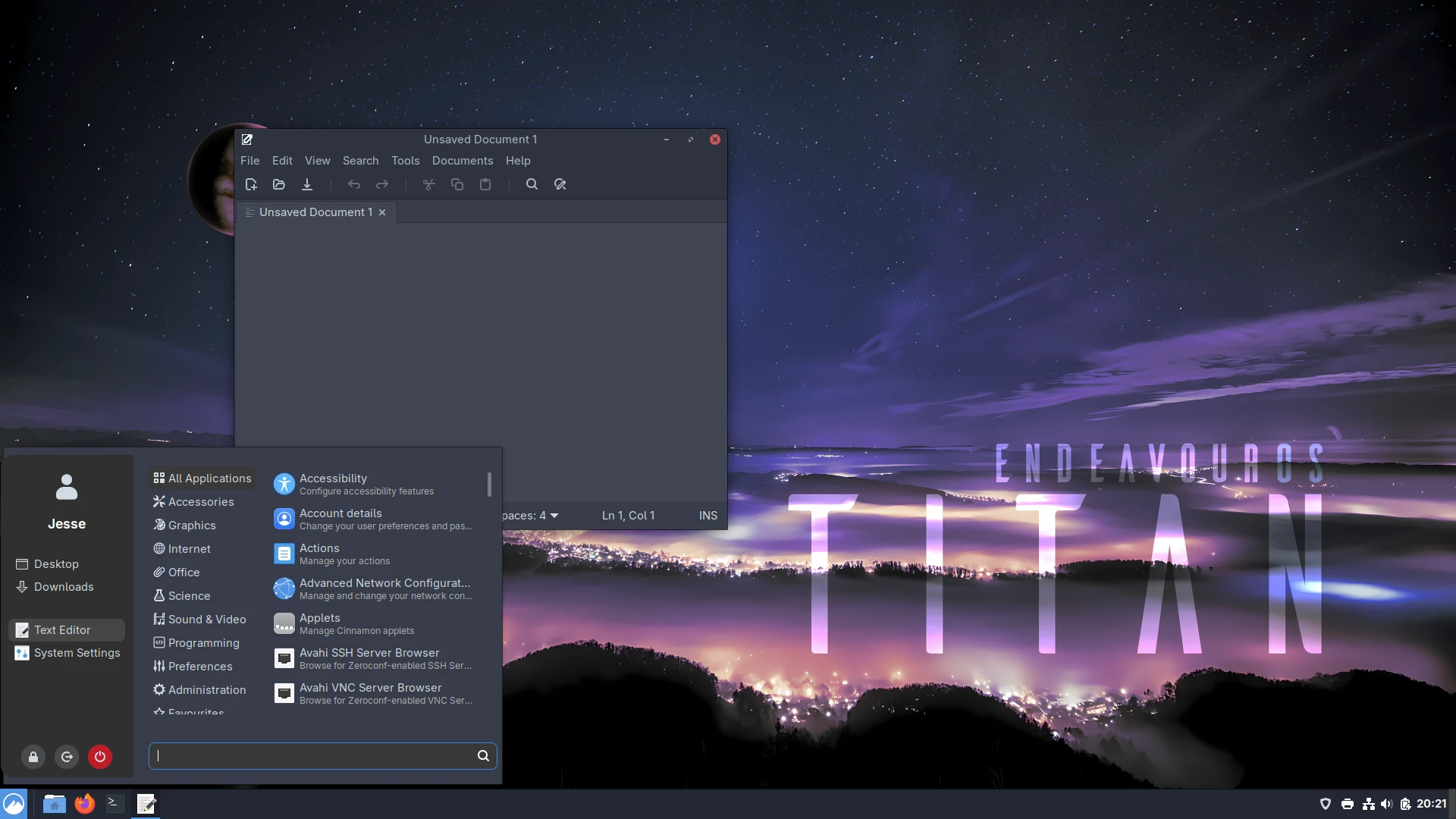Toggle the INS insert mode indicator
The image size is (1456, 819).
tap(708, 516)
